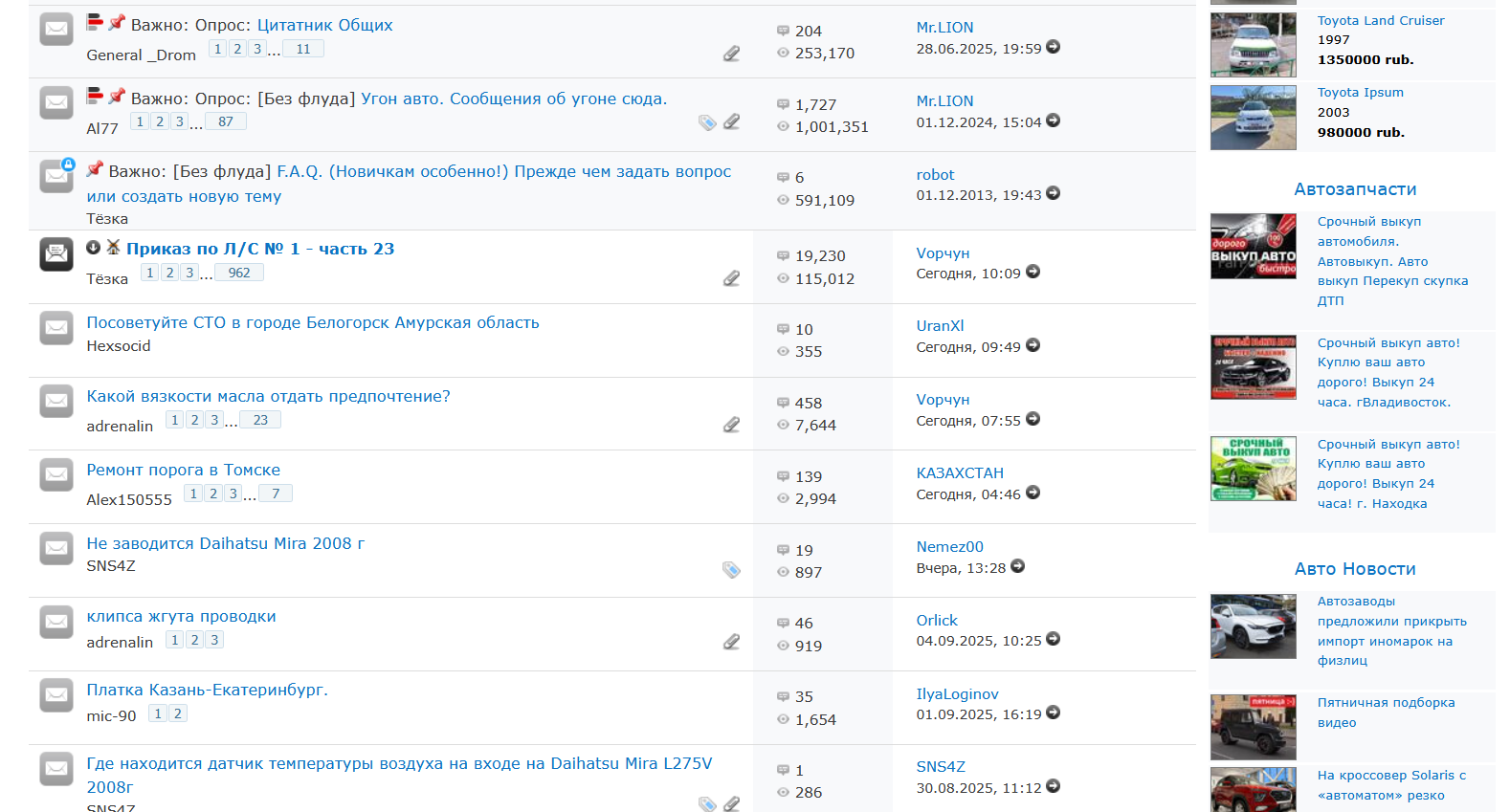Click envelope status icon for Платка Казань-Екатеринбург thread

tap(56, 694)
